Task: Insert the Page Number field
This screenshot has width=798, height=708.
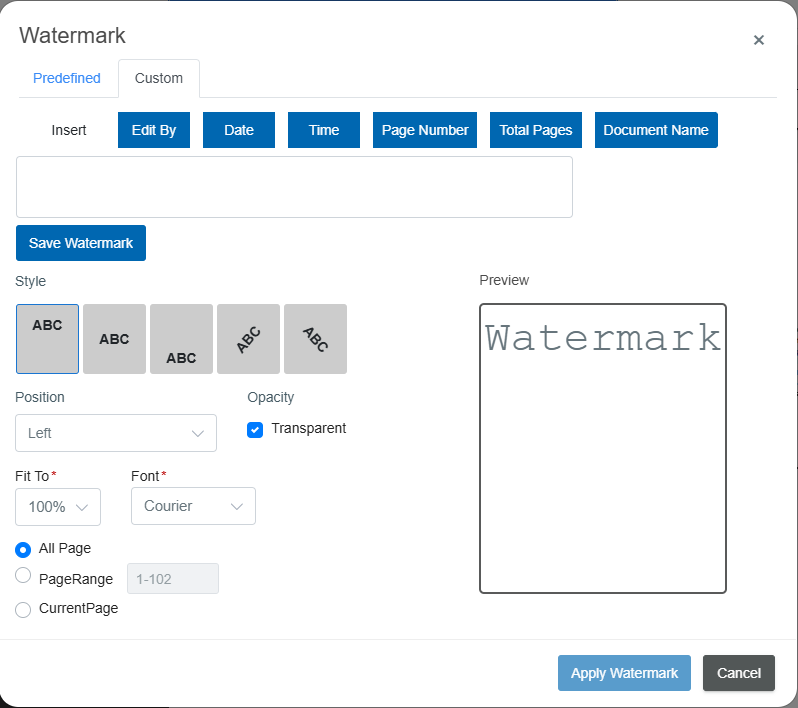Action: click(x=425, y=130)
